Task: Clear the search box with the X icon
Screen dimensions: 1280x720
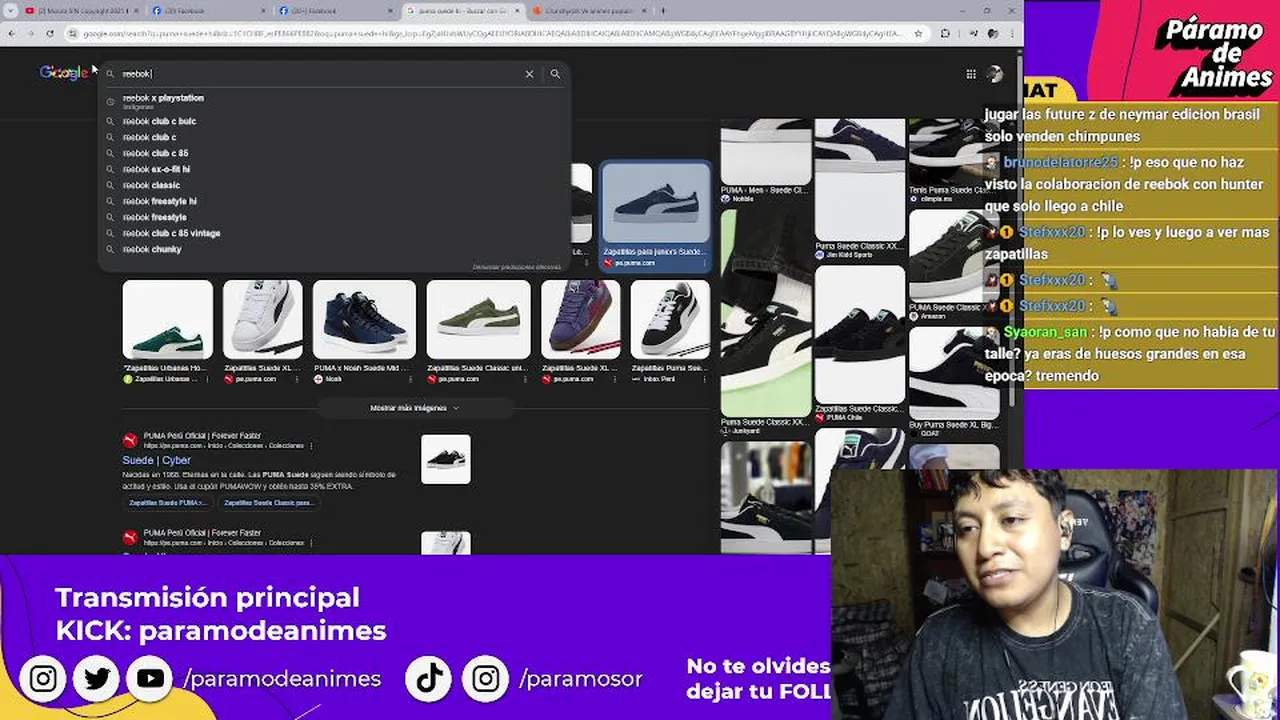Action: [x=529, y=74]
